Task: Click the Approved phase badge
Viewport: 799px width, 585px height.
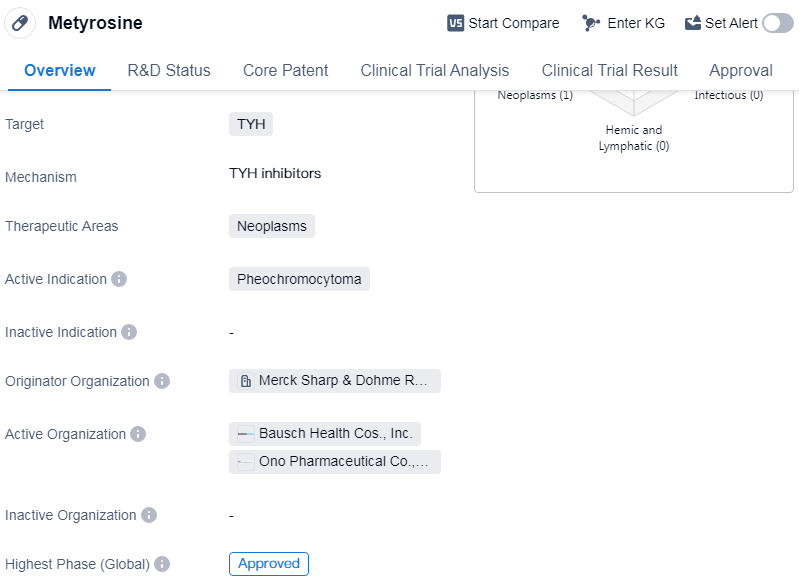Action: [268, 564]
